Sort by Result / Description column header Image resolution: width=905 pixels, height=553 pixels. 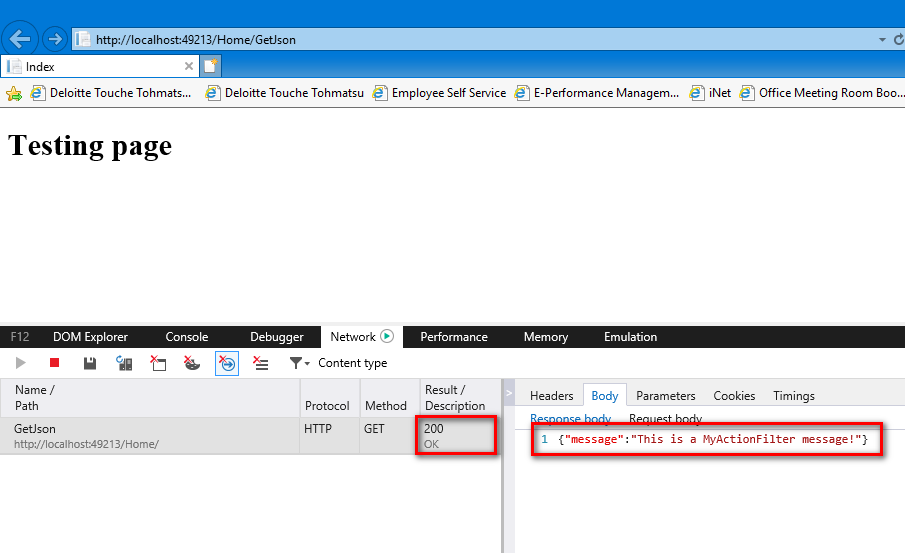pyautogui.click(x=460, y=398)
